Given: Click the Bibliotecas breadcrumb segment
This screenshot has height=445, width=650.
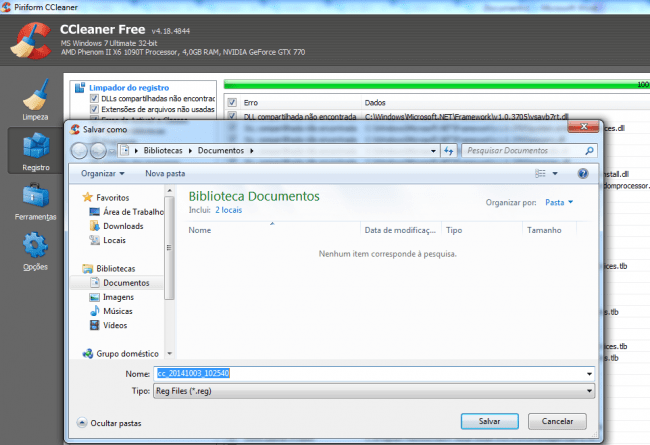Looking at the screenshot, I should pyautogui.click(x=163, y=151).
